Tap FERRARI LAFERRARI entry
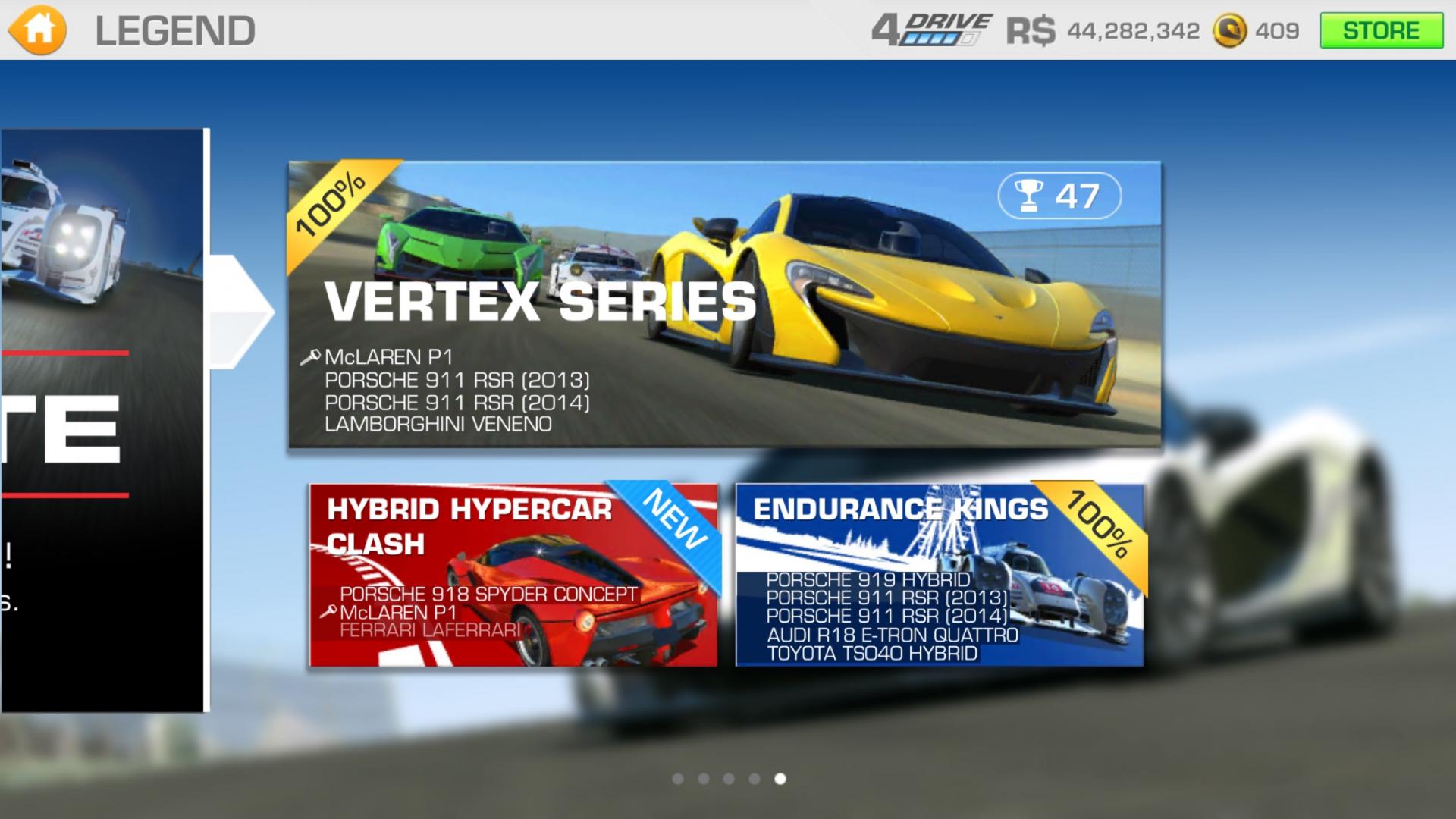This screenshot has width=1456, height=819. tap(430, 630)
